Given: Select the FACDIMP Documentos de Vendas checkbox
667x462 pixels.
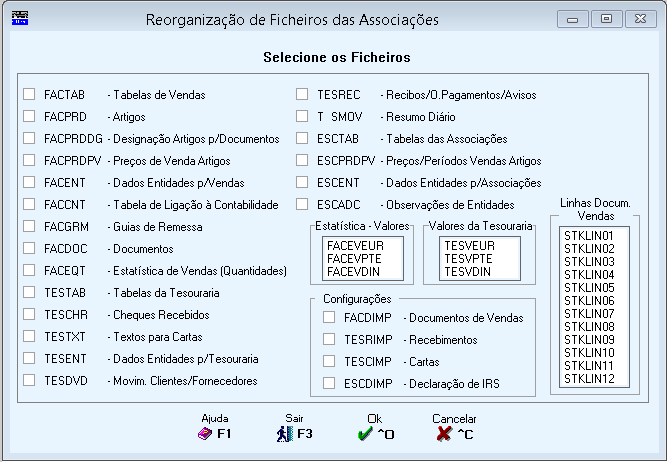Looking at the screenshot, I should [329, 317].
